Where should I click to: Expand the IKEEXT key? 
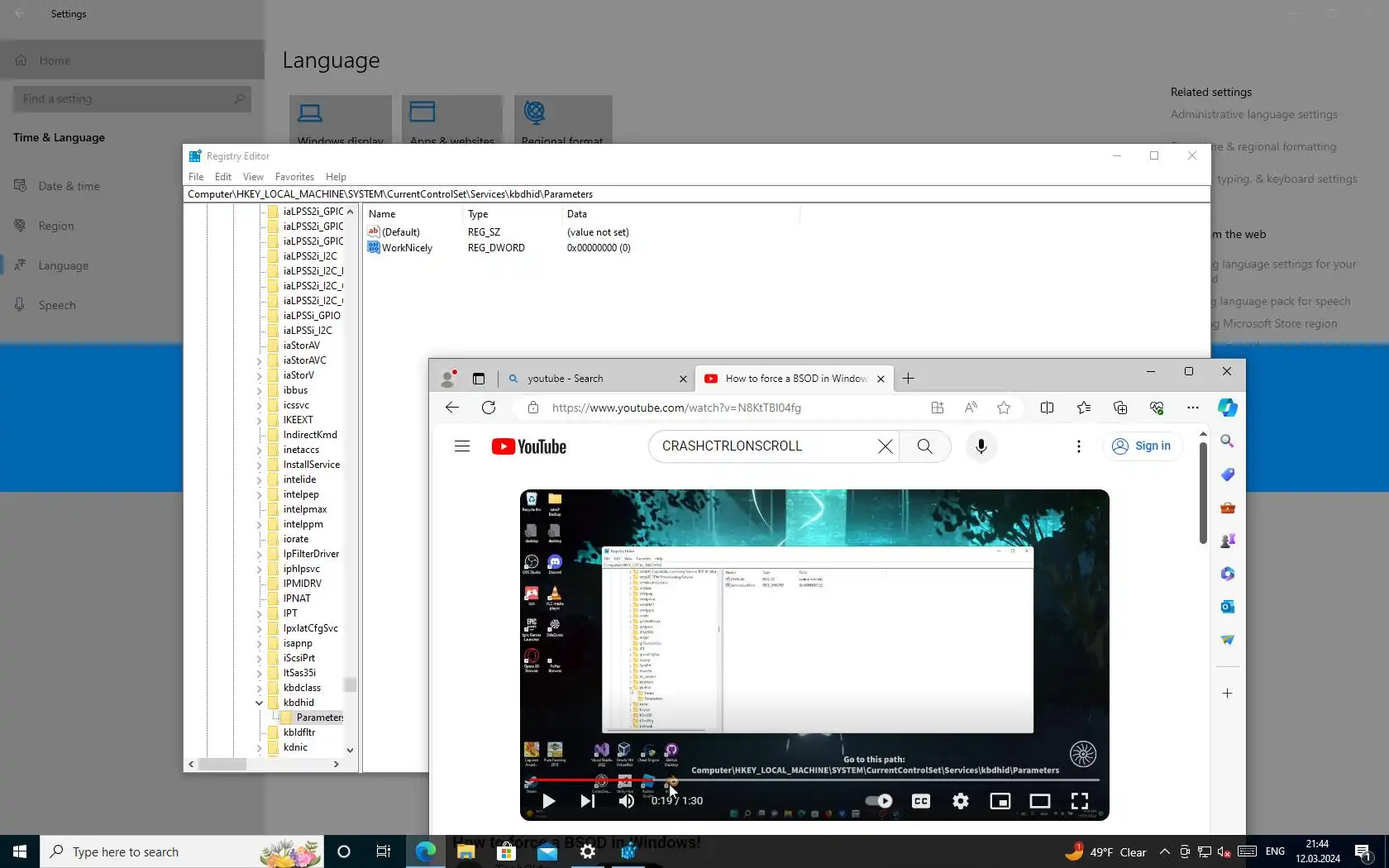click(259, 420)
